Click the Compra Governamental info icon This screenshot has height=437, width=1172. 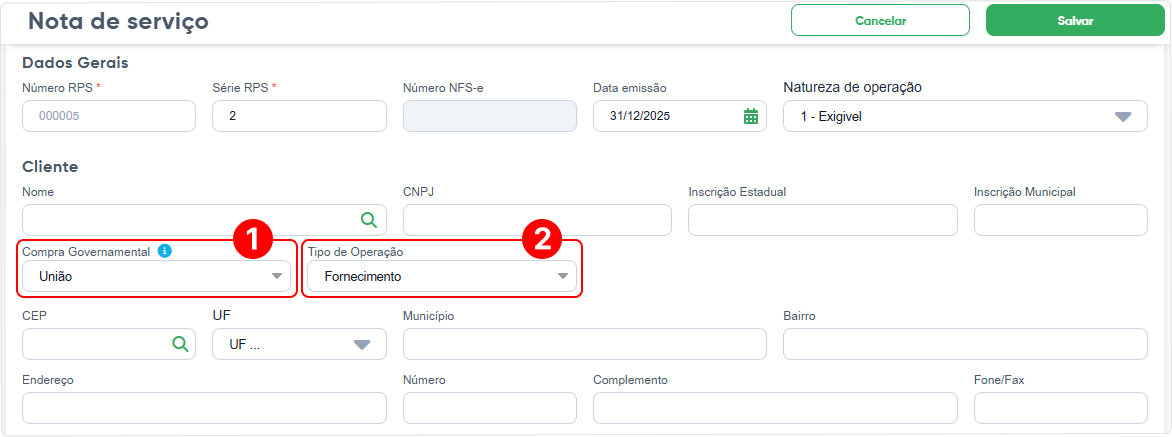[x=165, y=251]
